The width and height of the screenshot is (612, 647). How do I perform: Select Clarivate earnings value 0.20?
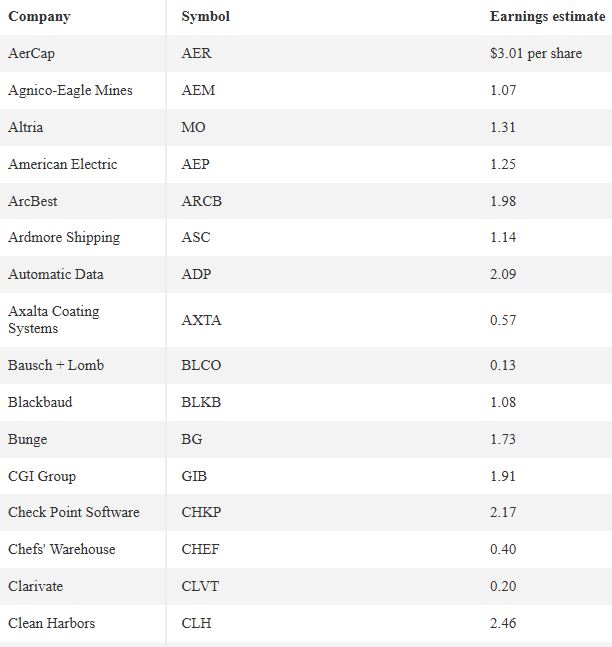click(x=503, y=586)
